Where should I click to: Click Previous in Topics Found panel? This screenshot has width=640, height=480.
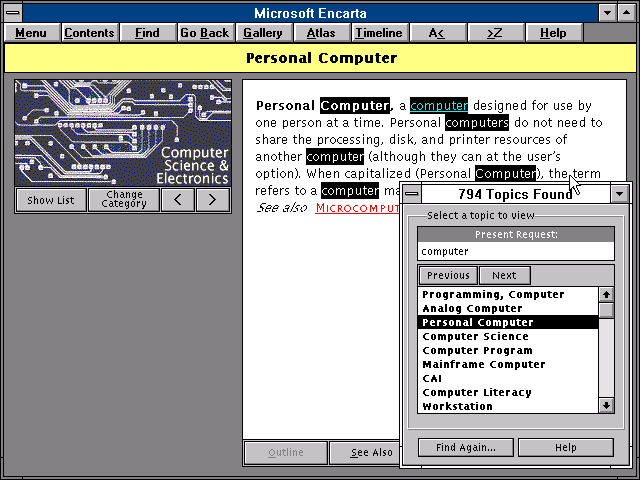pyautogui.click(x=448, y=276)
